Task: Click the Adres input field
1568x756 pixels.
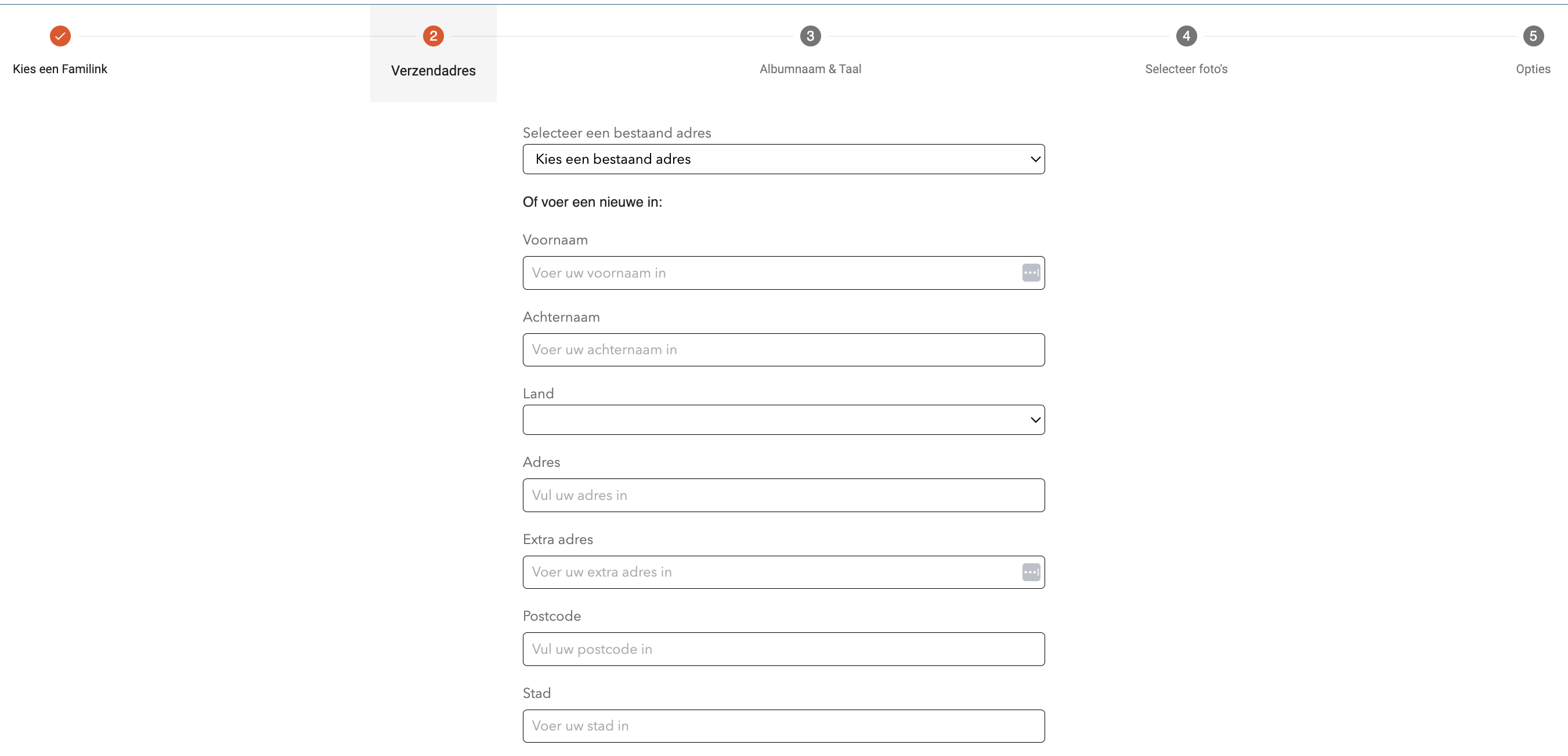Action: 783,495
